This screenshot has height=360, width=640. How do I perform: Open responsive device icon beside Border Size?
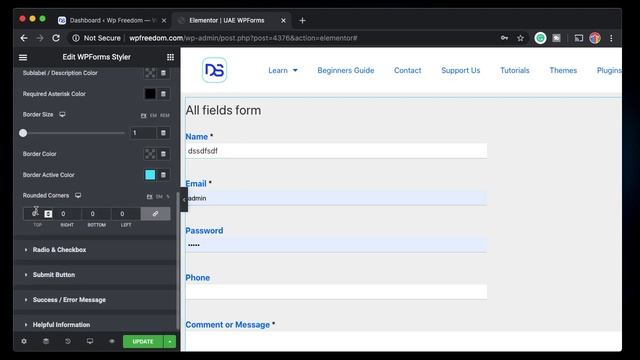pyautogui.click(x=62, y=115)
